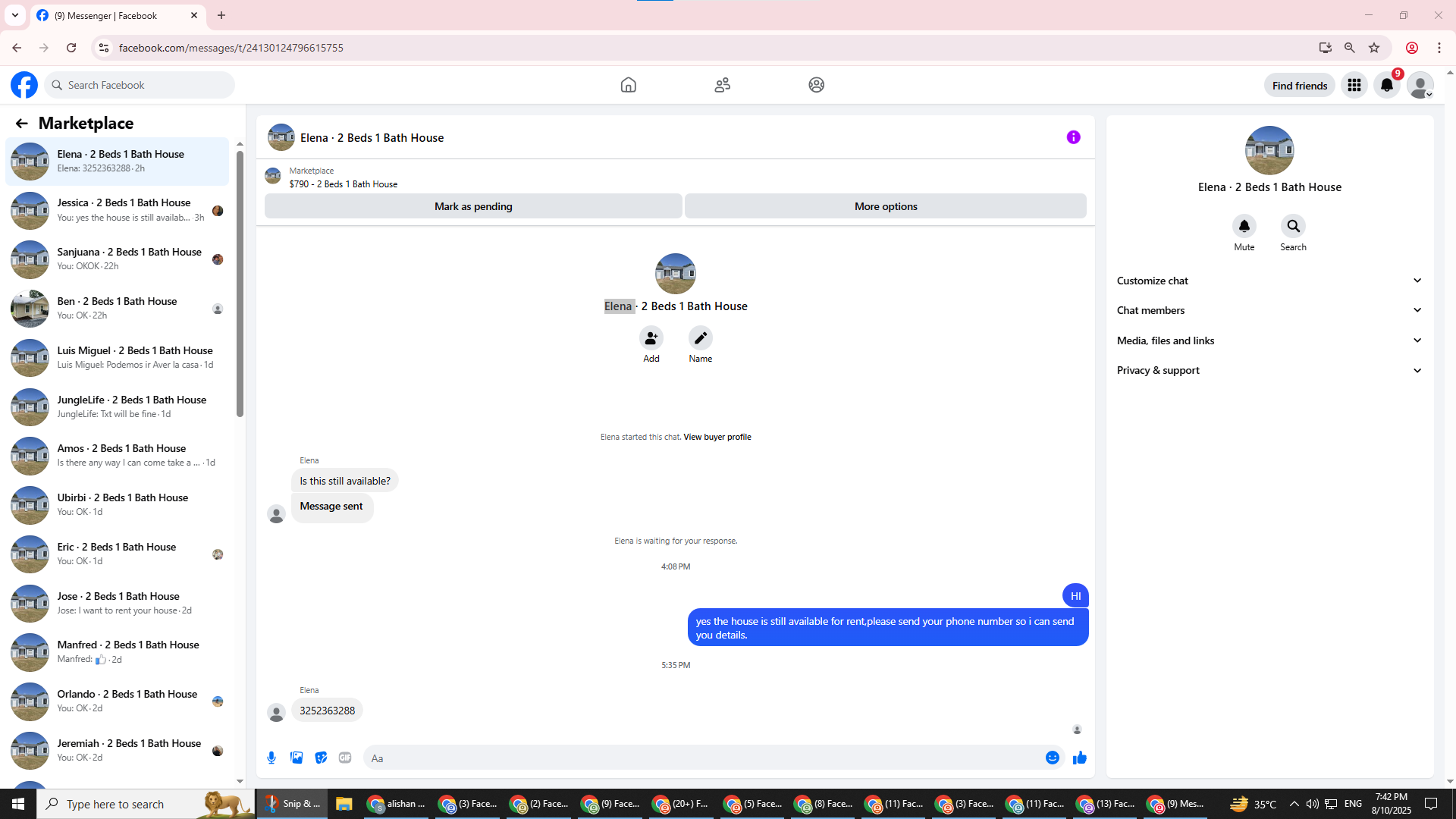
Task: Click the More options button
Action: coord(885,206)
